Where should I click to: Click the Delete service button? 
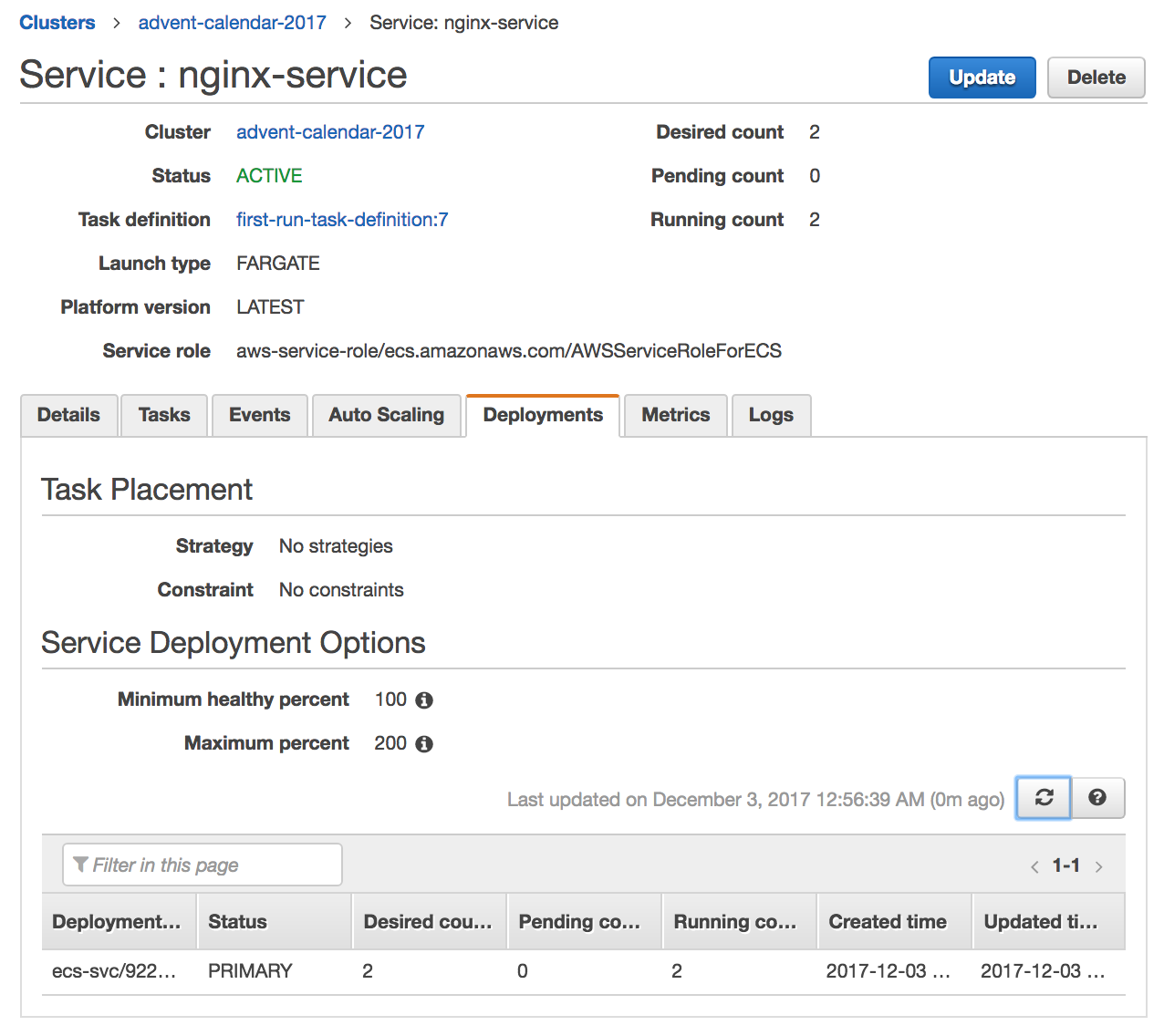tap(1096, 78)
